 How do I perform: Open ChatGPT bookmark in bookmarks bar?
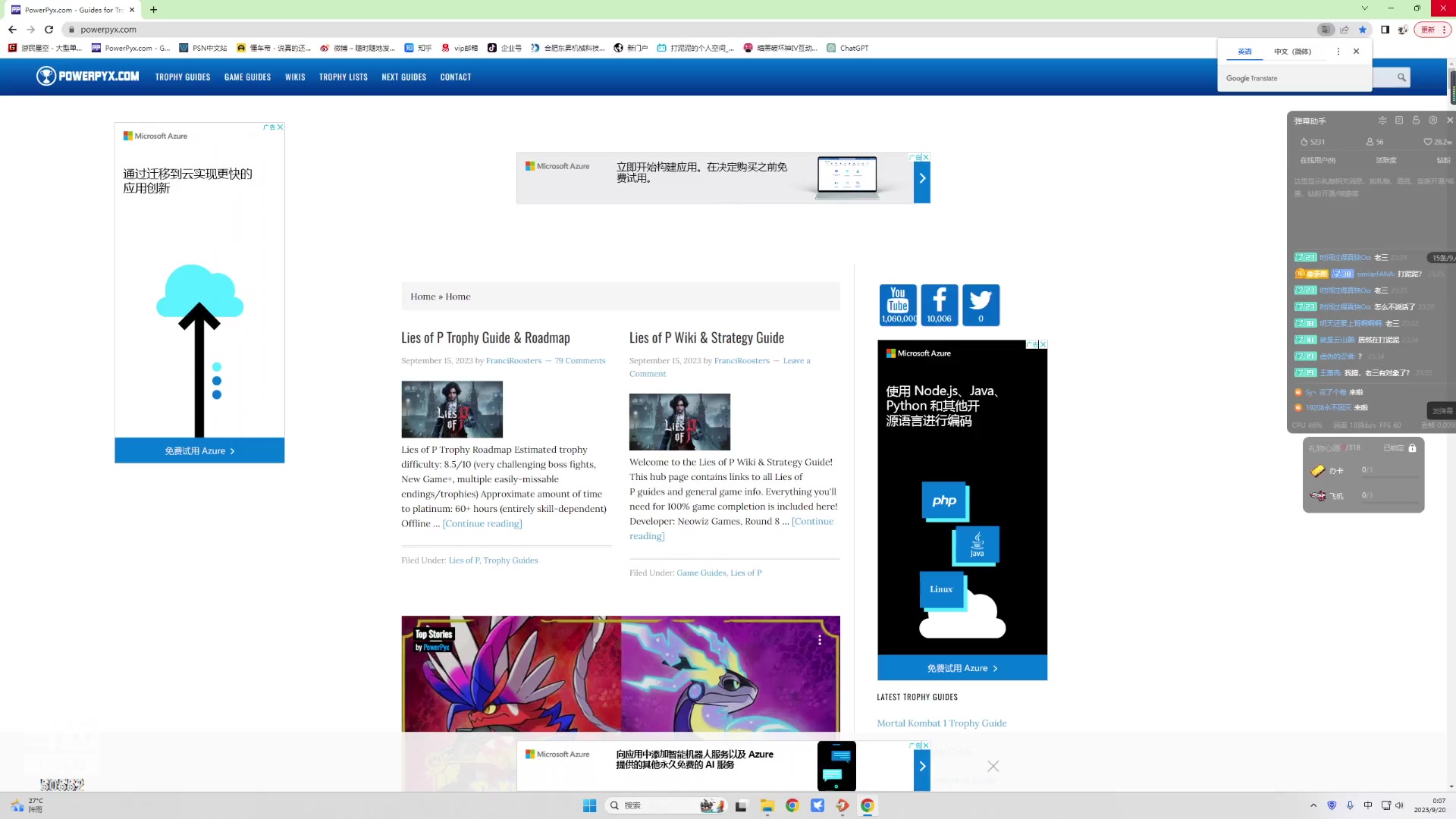click(847, 48)
